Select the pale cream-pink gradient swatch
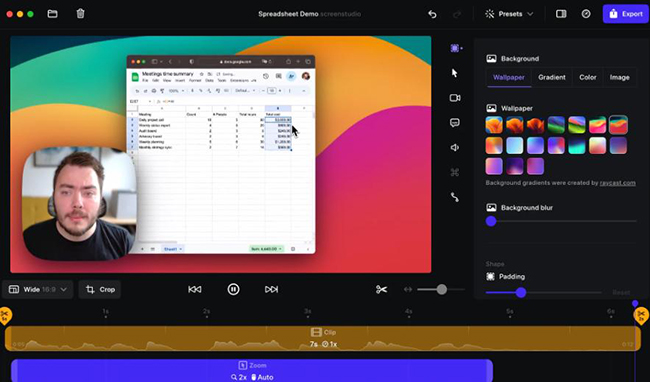Screen dimensions: 650x382 pyautogui.click(x=598, y=146)
